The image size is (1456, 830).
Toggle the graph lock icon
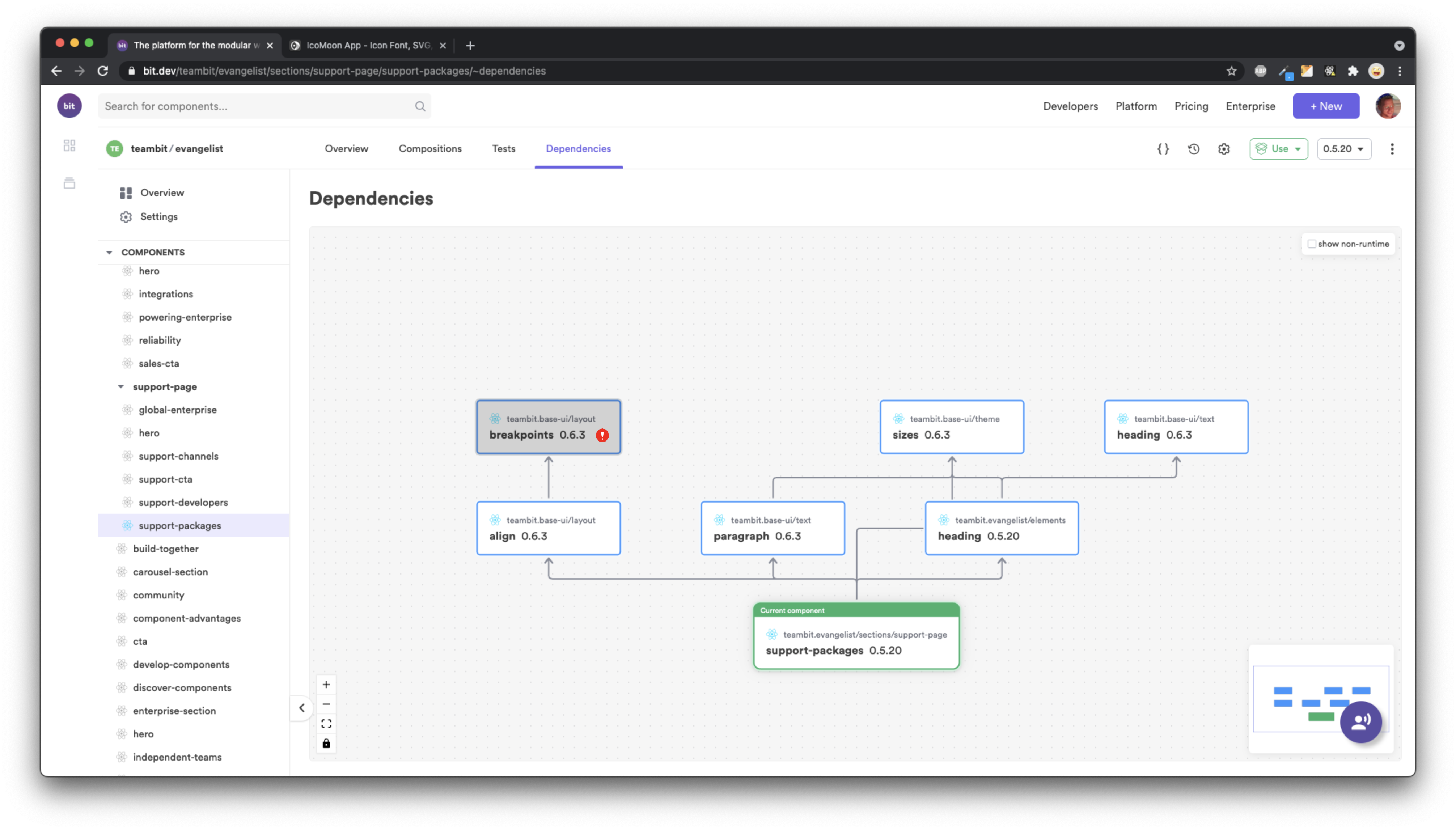tap(326, 743)
